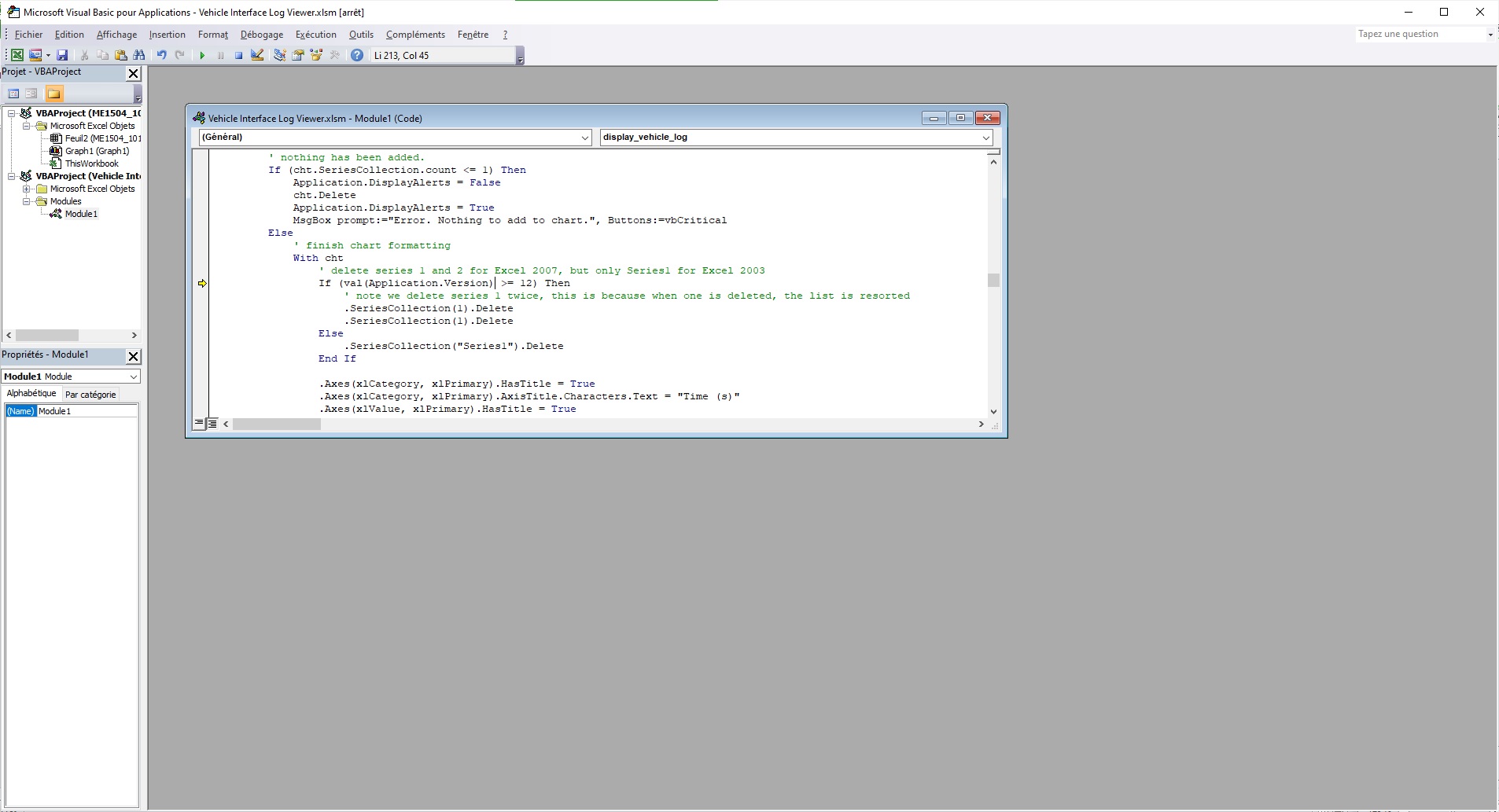Image resolution: width=1499 pixels, height=812 pixels.
Task: Close the Projet - VBAProject panel
Action: tap(133, 73)
